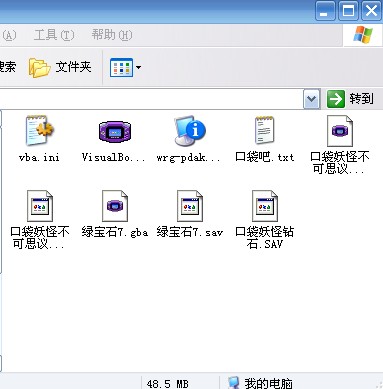Select the wrg-pdak... system info icon

(190, 130)
